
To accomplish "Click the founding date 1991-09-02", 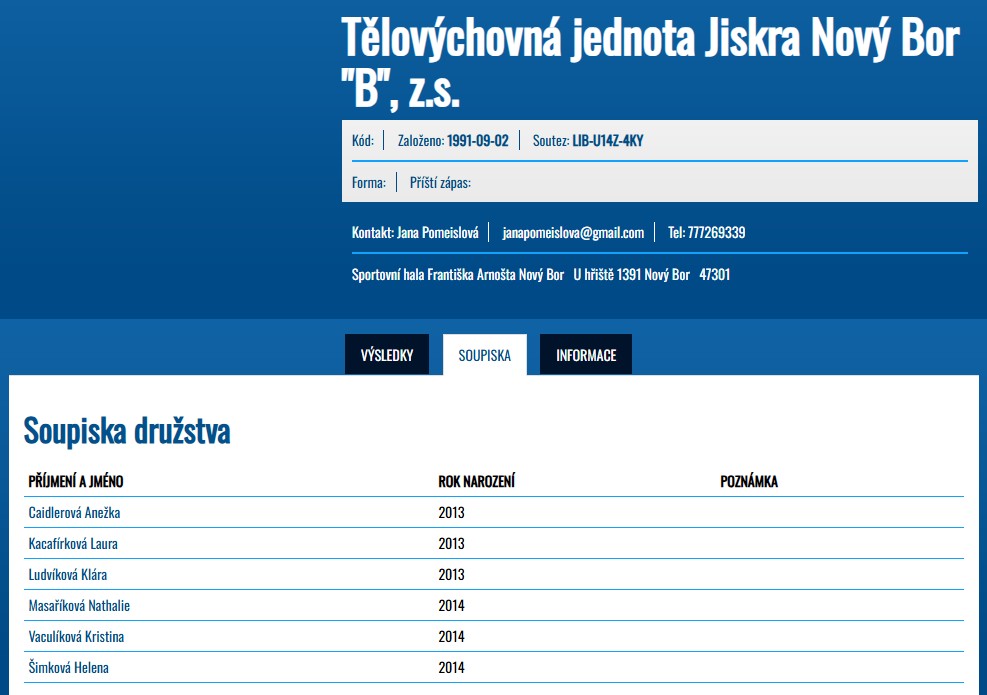I will (477, 141).
